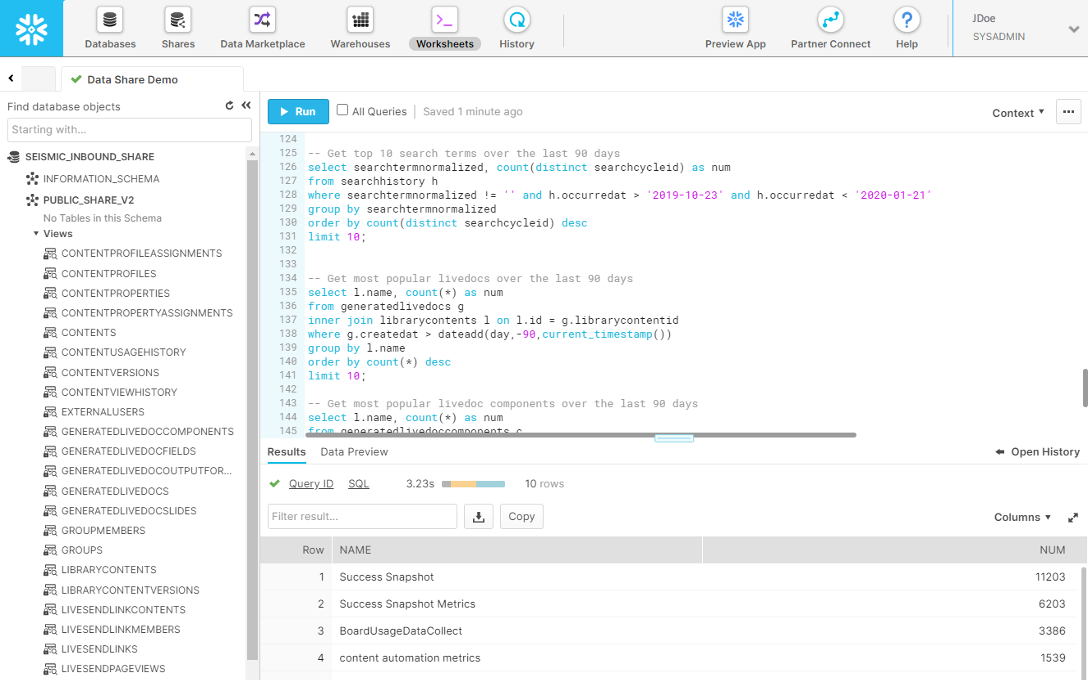
Task: Launch Preview App
Action: (735, 20)
